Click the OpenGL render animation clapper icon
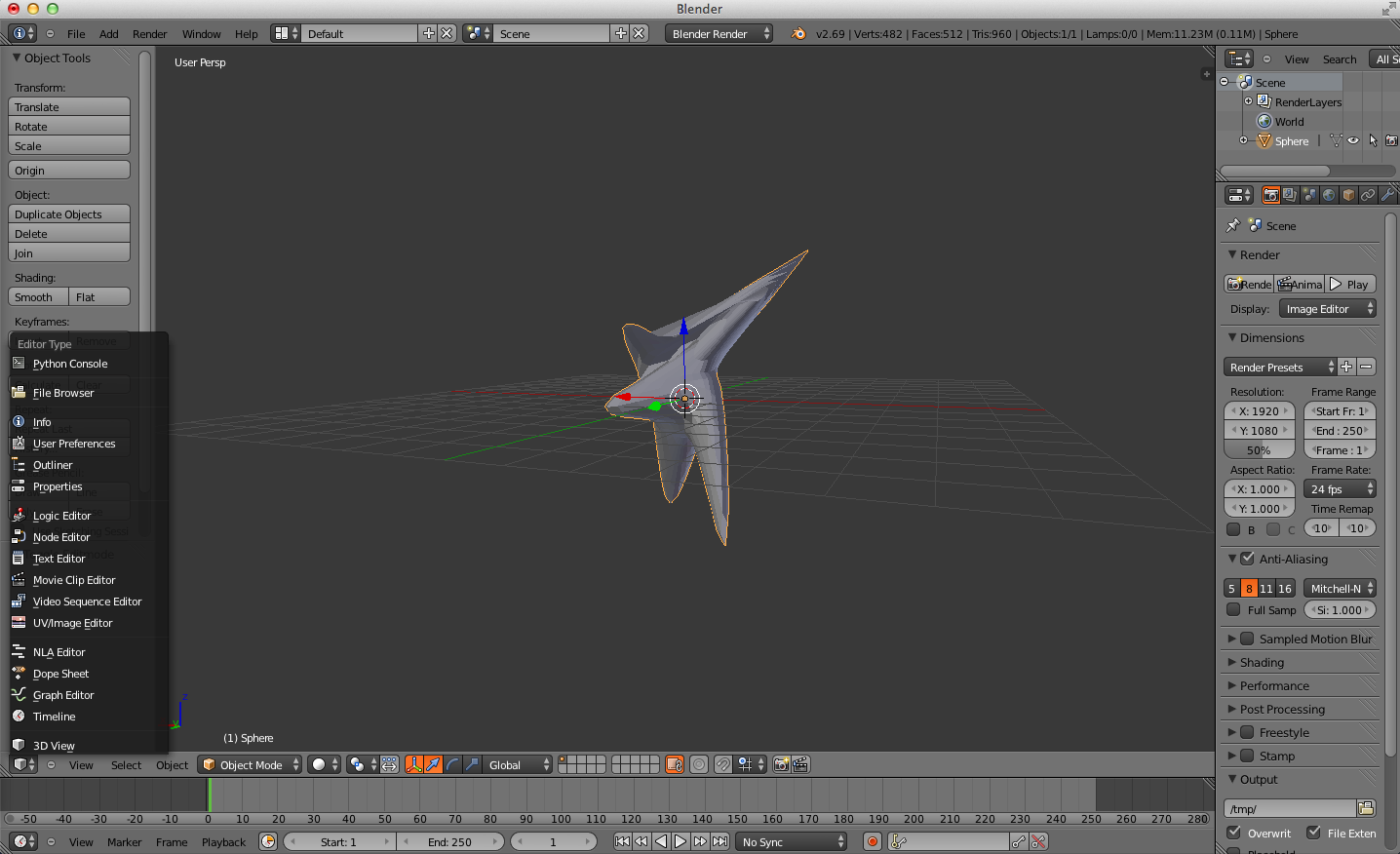 point(800,764)
